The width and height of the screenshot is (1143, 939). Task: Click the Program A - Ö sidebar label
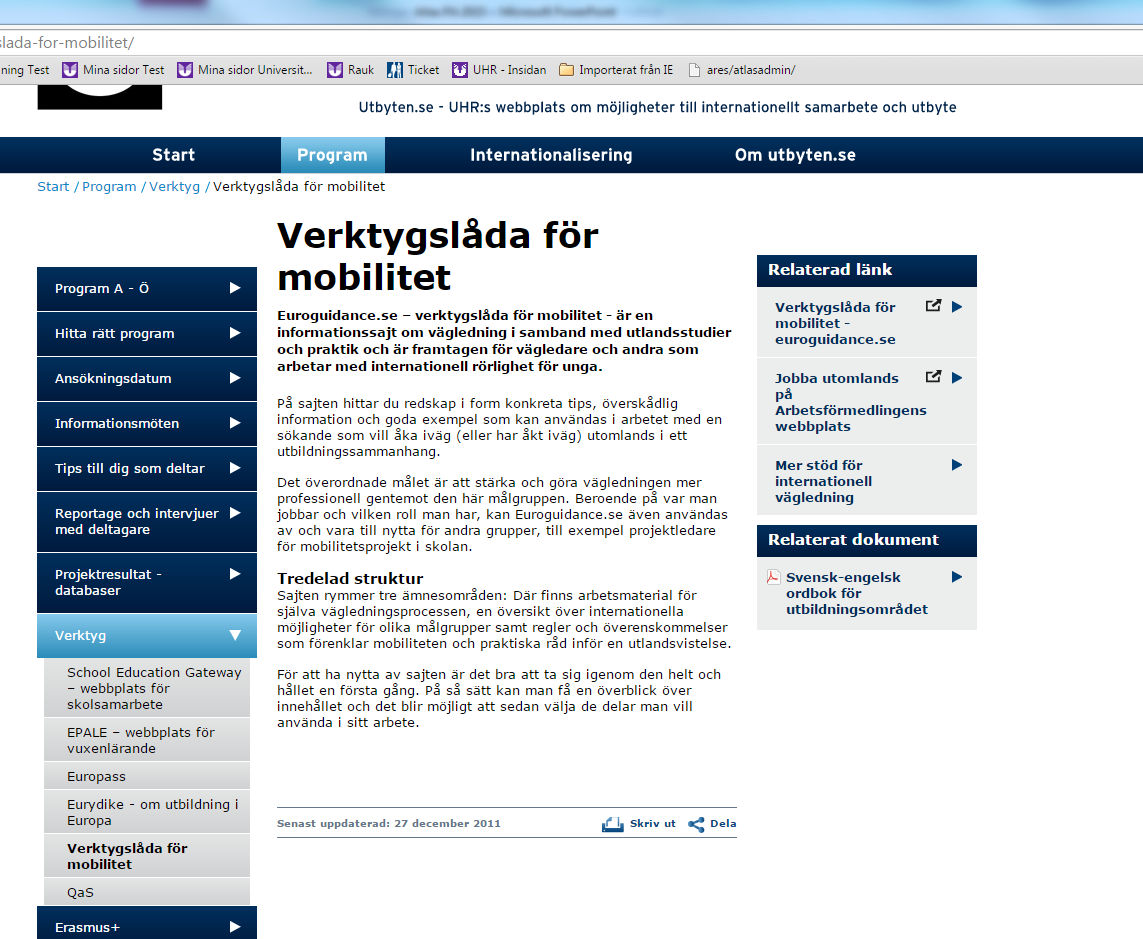coord(101,289)
